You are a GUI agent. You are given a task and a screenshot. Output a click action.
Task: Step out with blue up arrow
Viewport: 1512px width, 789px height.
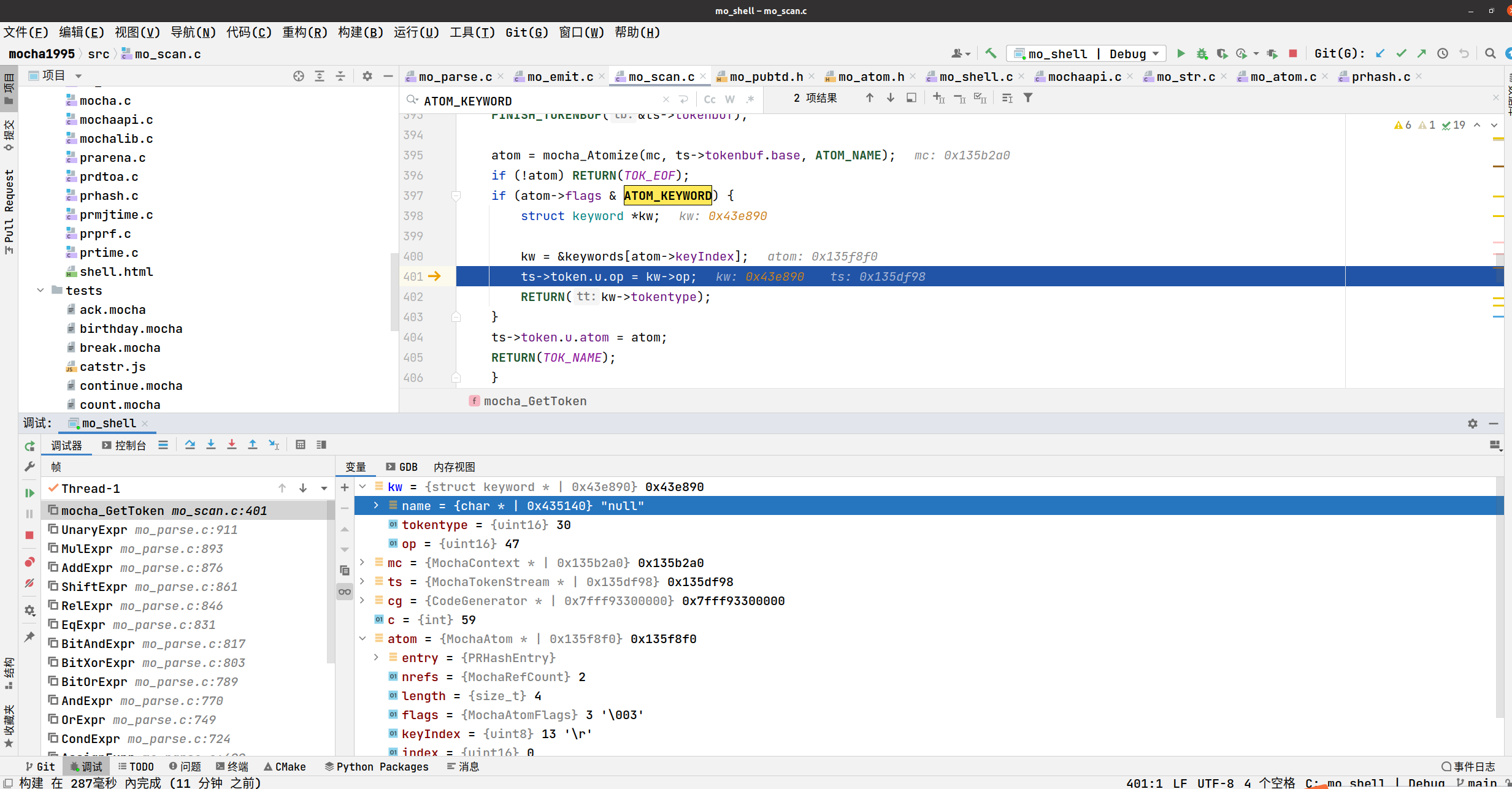click(253, 445)
